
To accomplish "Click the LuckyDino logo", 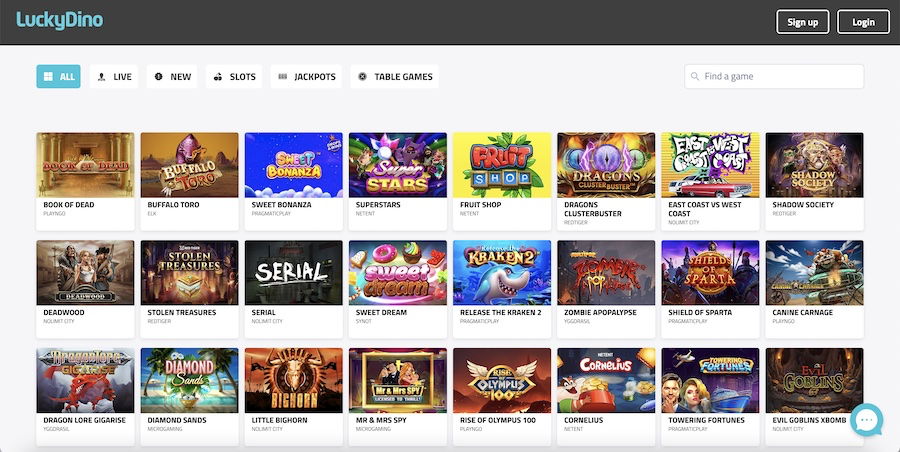I will 60,21.
